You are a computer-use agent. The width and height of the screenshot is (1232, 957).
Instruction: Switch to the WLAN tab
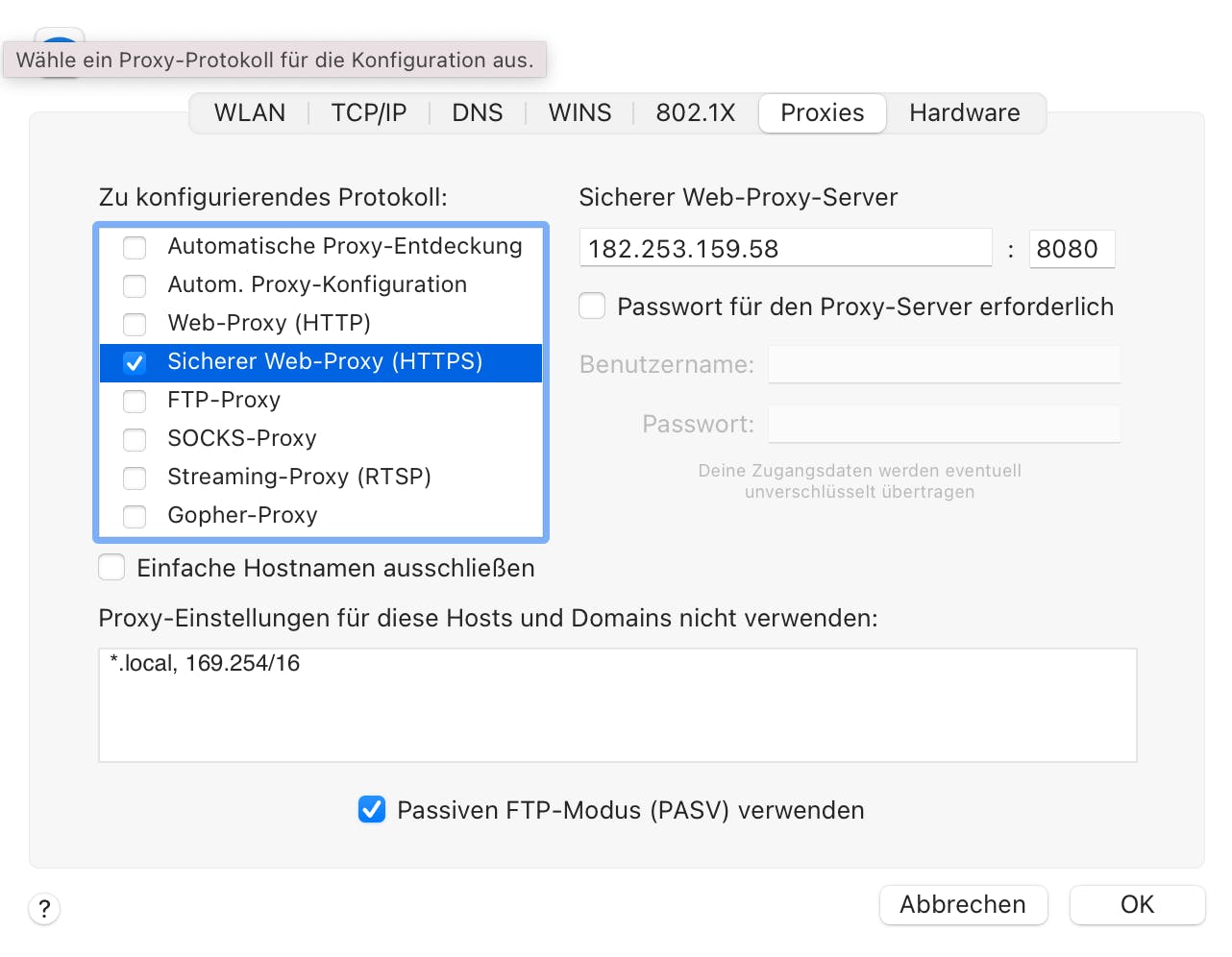[x=249, y=112]
